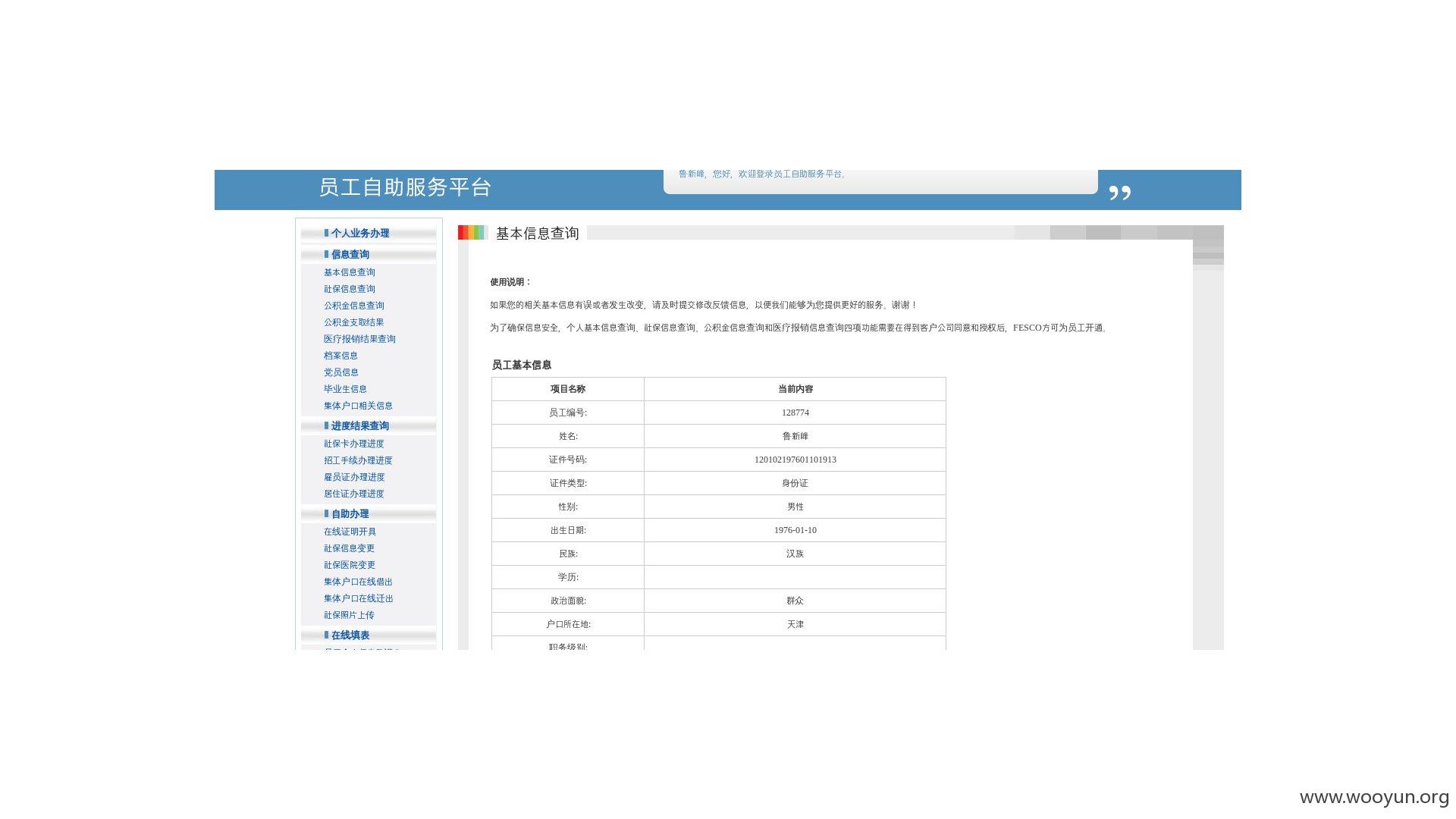Collapse the 进度结果查询 section header
Viewport: 1456px width, 819px height.
tap(360, 426)
